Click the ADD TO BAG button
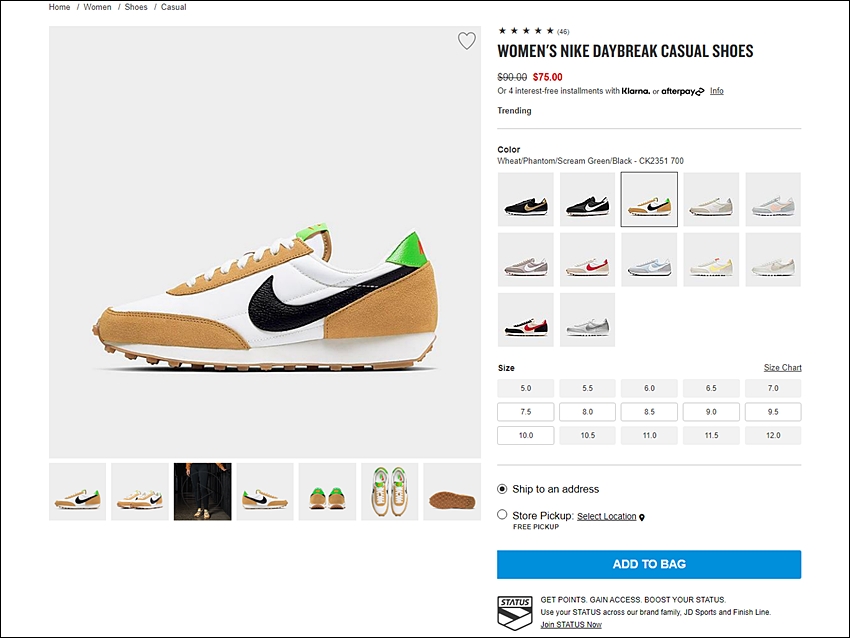The width and height of the screenshot is (850, 638). [649, 564]
